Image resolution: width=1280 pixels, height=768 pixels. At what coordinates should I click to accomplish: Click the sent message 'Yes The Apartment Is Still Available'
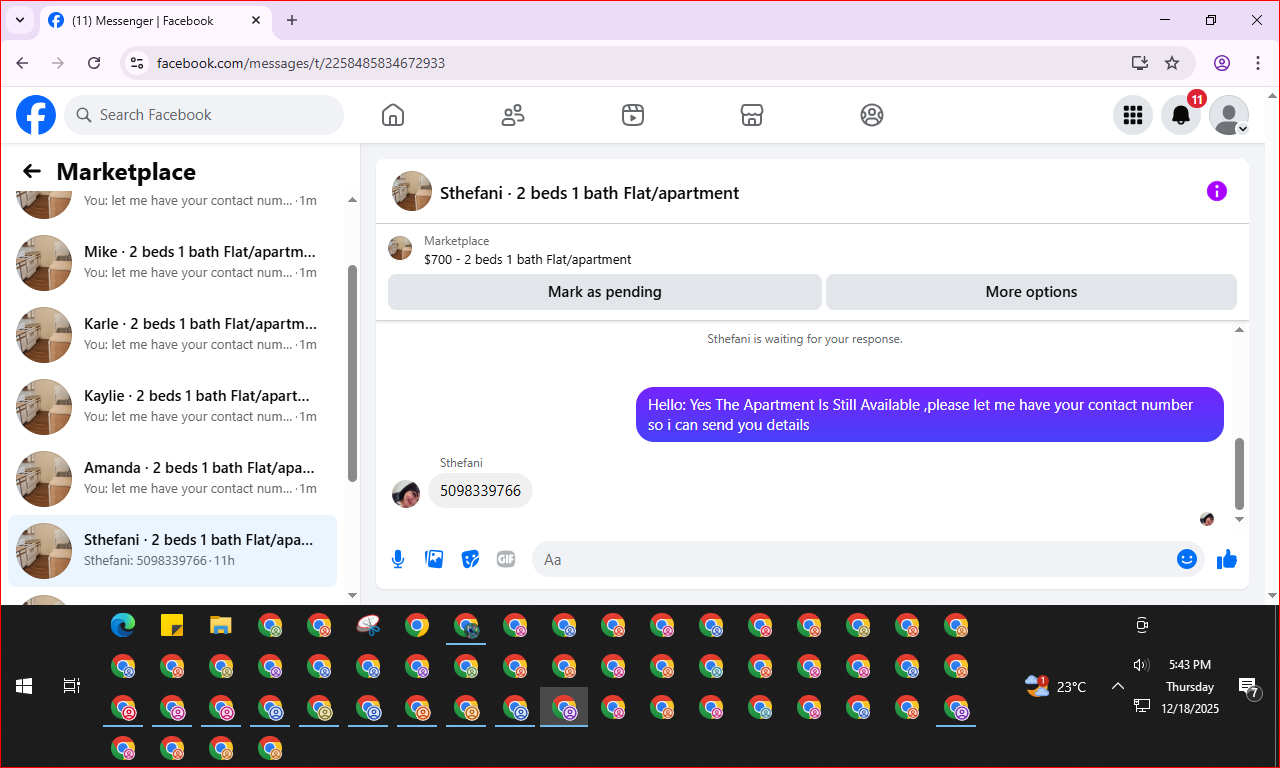[930, 414]
